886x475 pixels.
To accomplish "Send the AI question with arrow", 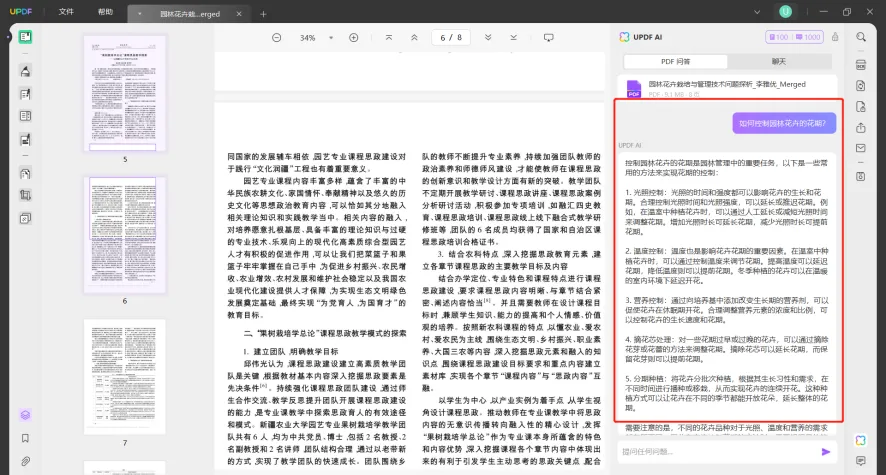I will click(826, 452).
